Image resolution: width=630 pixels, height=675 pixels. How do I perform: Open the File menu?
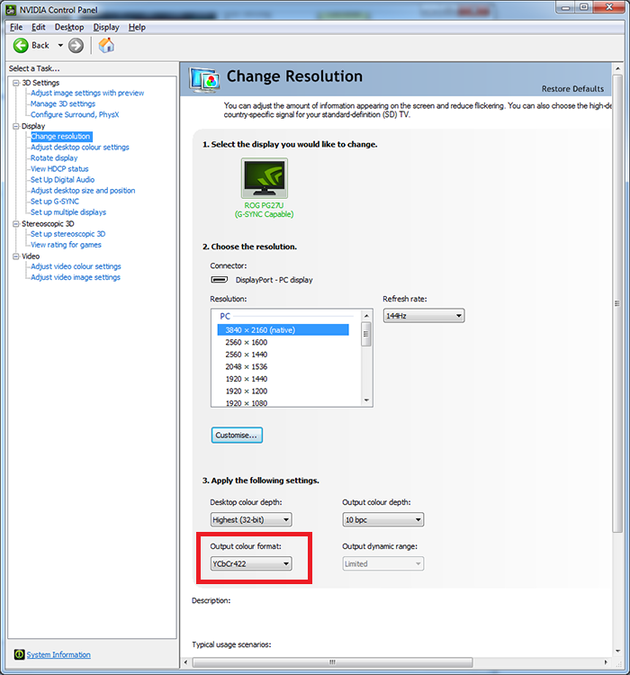(16, 27)
